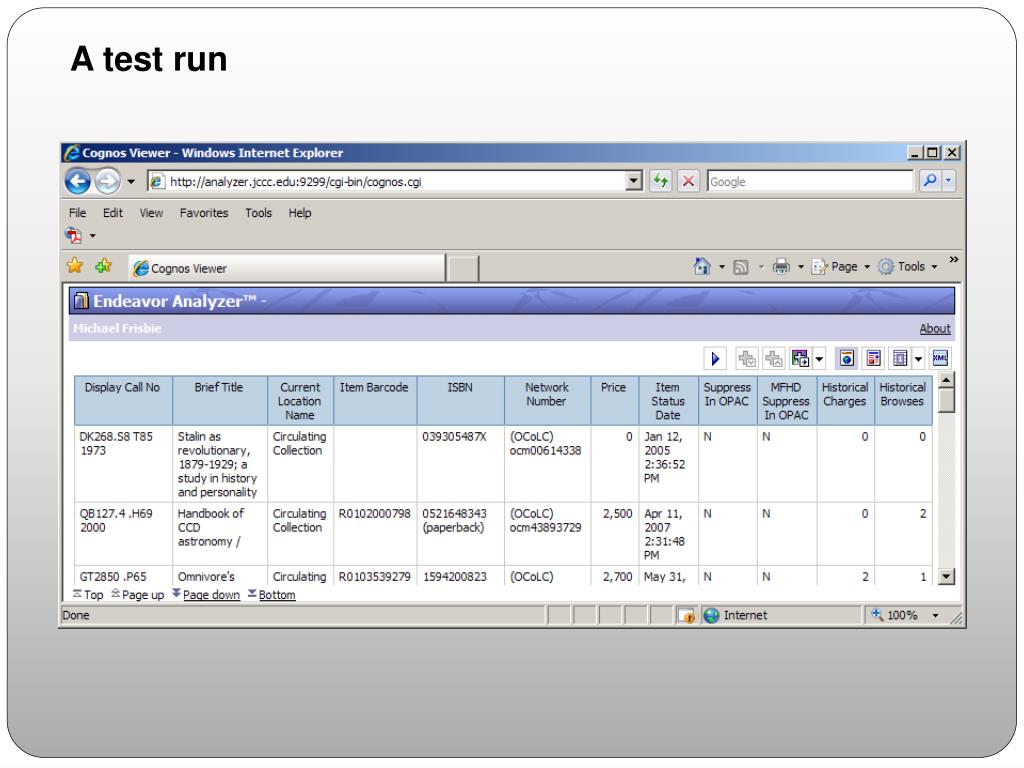The width and height of the screenshot is (1024, 768).
Task: Open a new blank browser tab
Action: [x=463, y=268]
